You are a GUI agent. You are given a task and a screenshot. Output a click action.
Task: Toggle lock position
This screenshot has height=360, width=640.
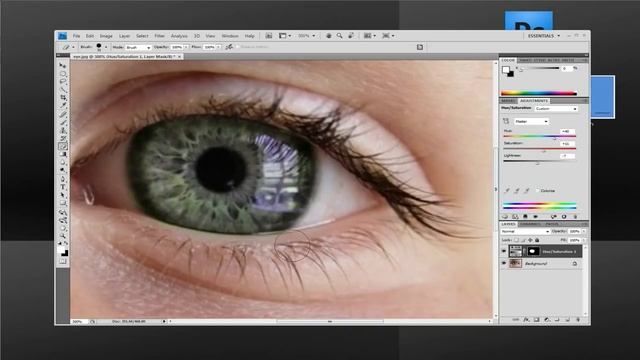point(531,240)
